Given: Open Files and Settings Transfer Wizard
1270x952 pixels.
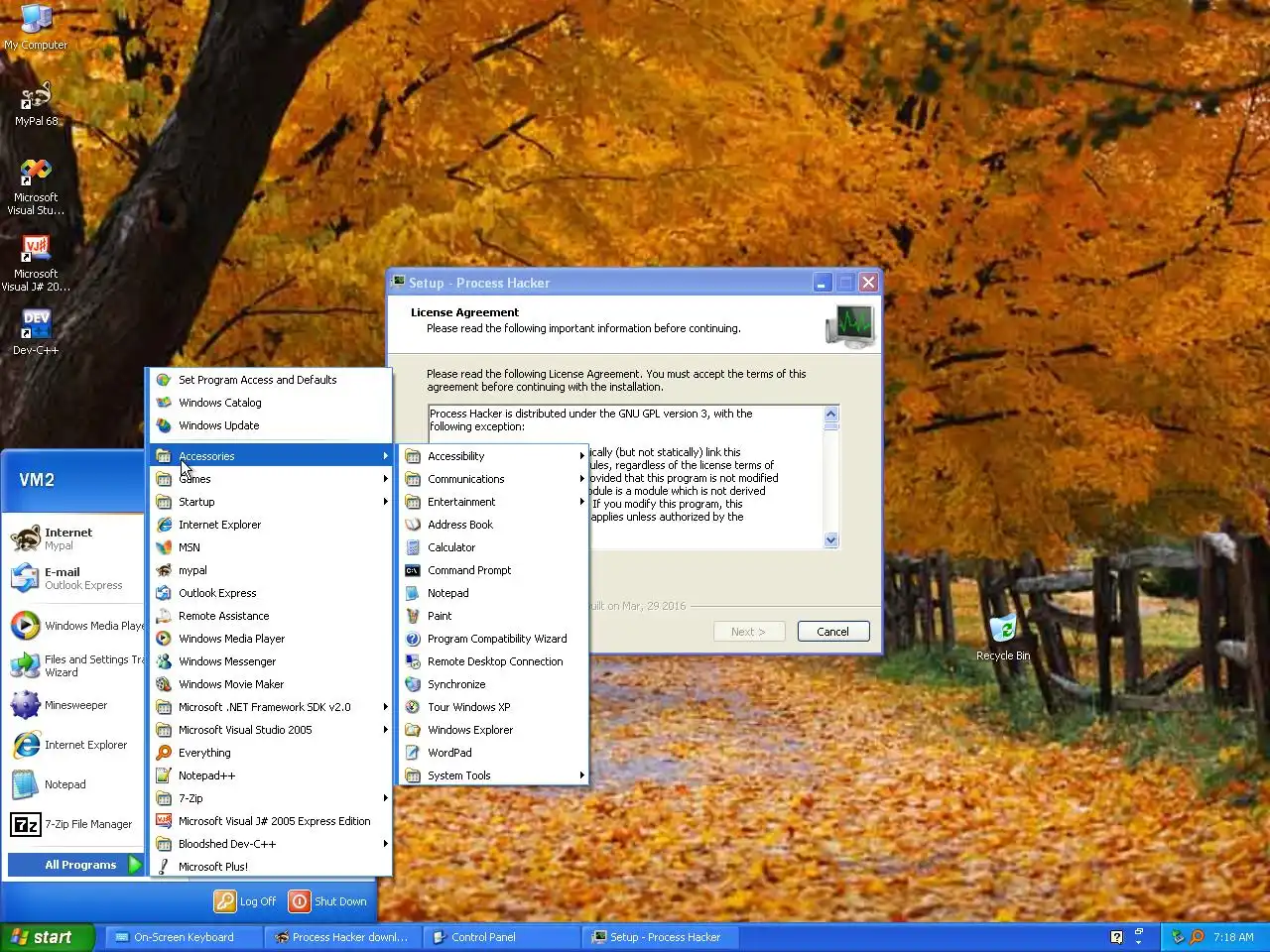Looking at the screenshot, I should (x=77, y=665).
